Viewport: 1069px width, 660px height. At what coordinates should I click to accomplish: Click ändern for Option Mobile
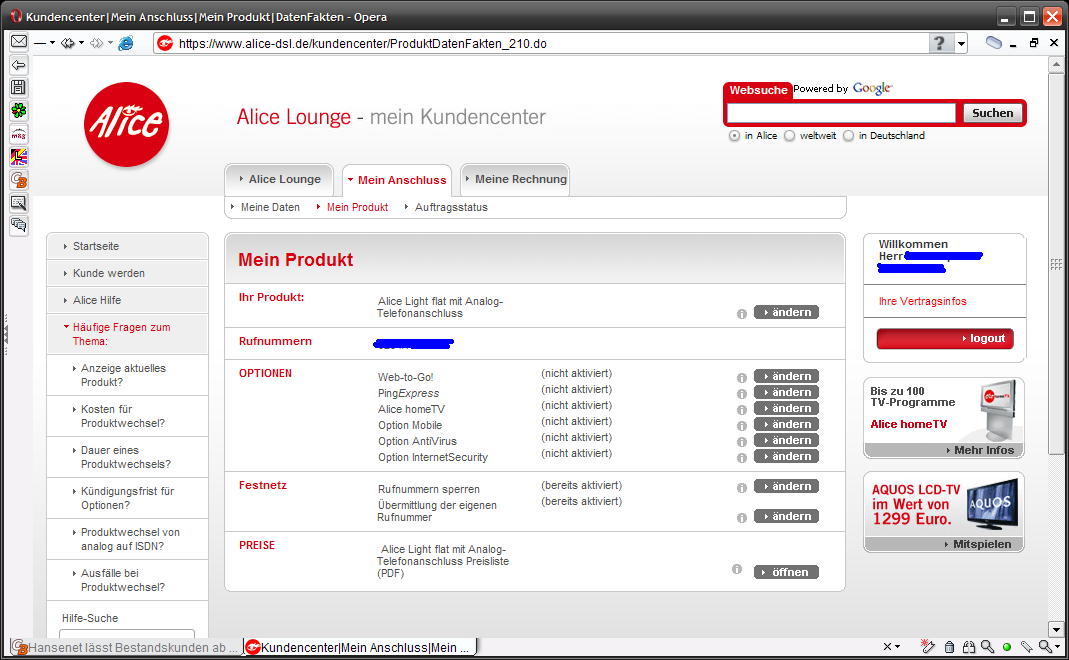point(786,424)
